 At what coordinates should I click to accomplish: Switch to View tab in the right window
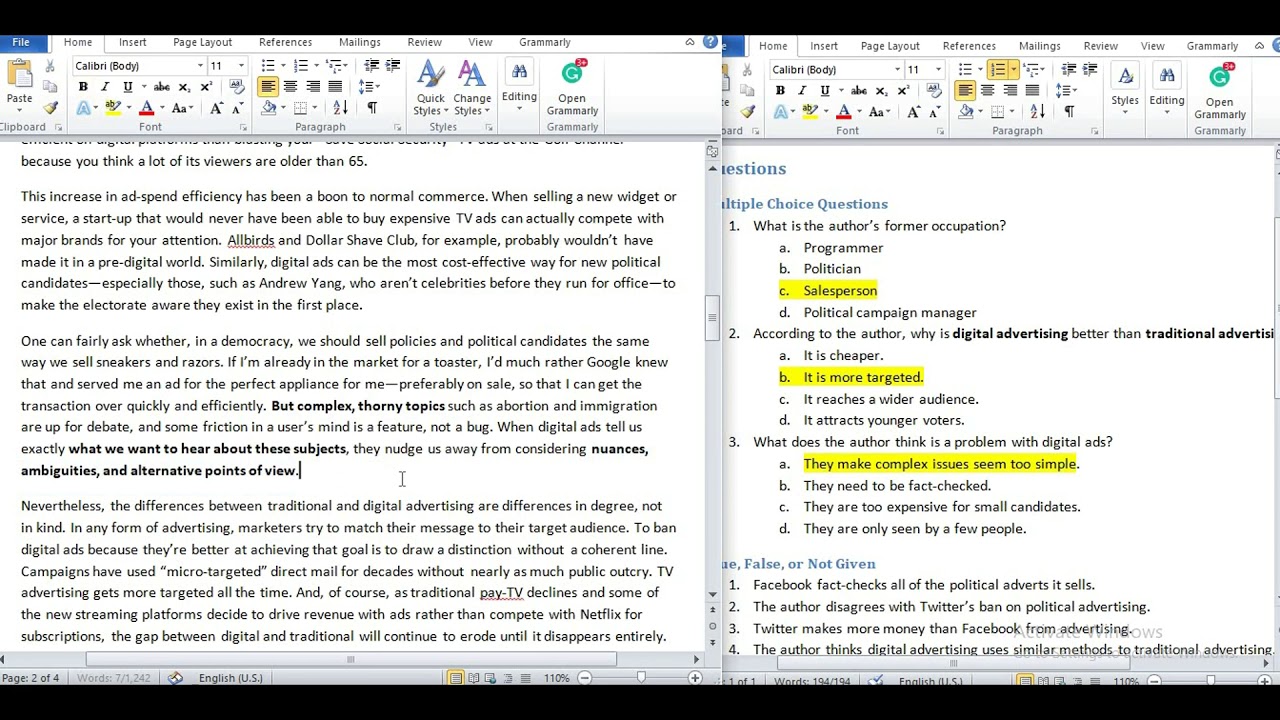pos(1153,46)
